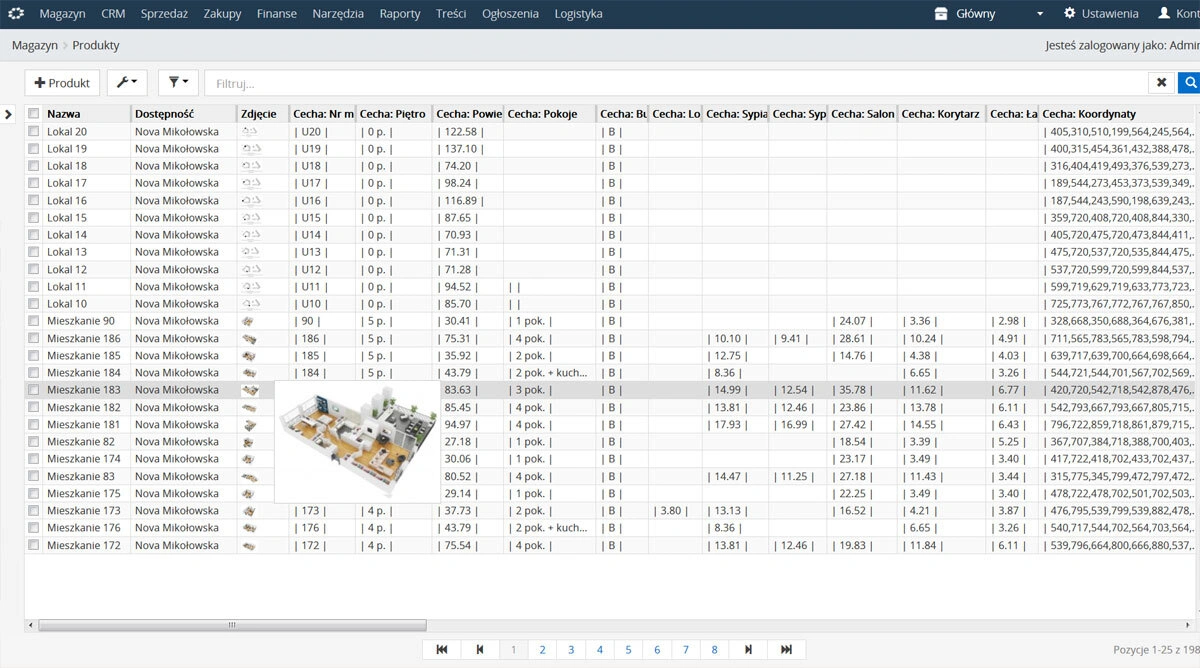Expand the left side panel arrow
This screenshot has height=668, width=1200.
click(x=8, y=114)
